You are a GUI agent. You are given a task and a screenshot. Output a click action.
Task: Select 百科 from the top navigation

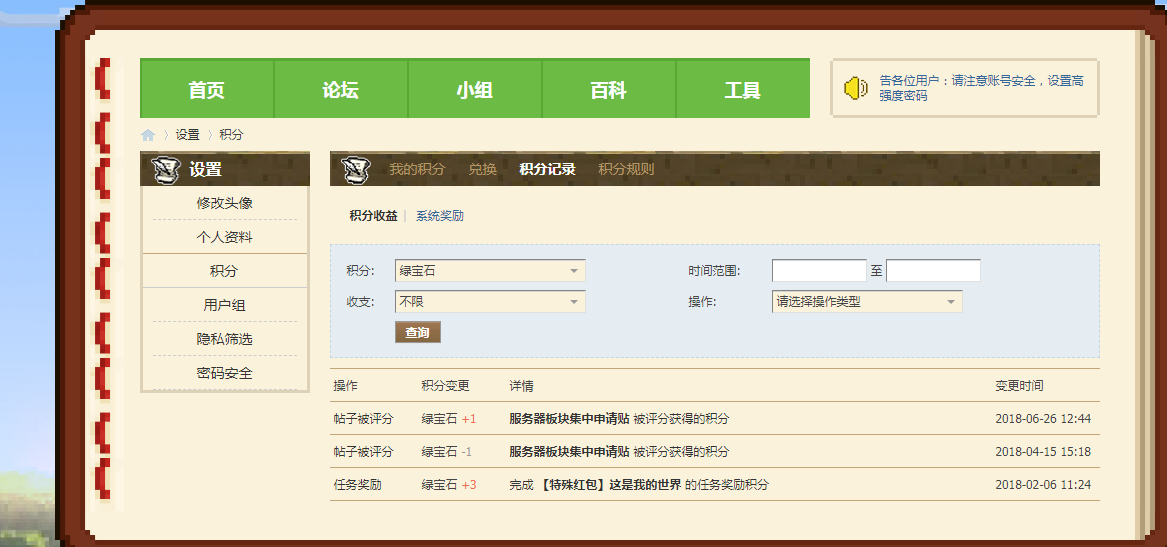[608, 90]
